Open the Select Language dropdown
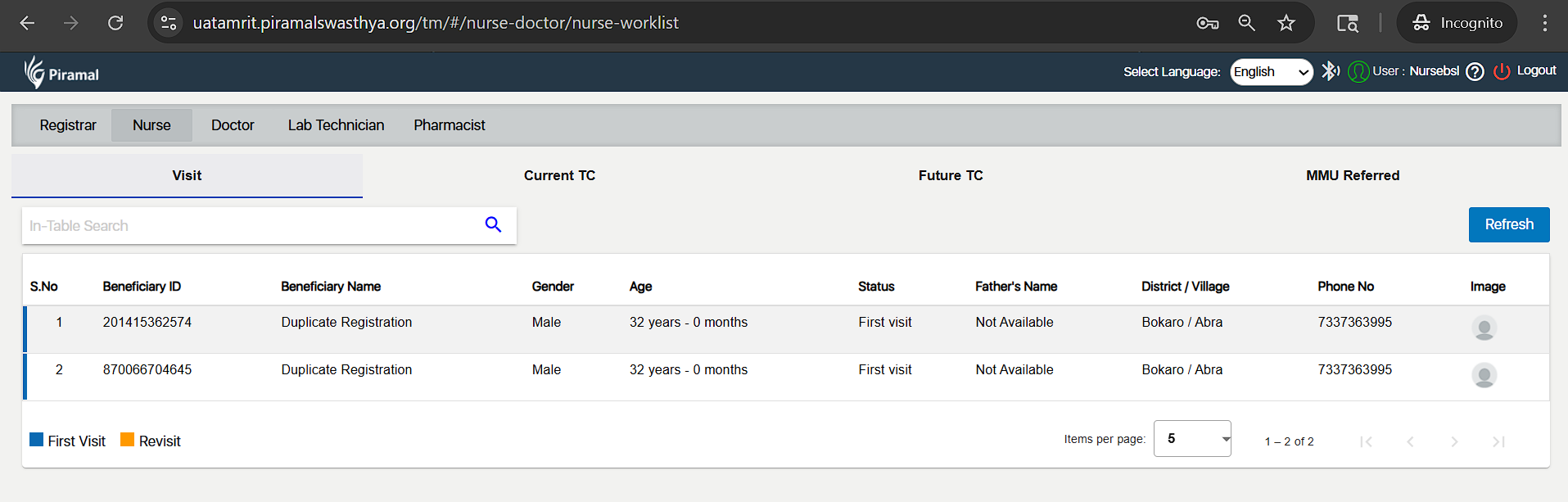The width and height of the screenshot is (1568, 502). 1271,72
